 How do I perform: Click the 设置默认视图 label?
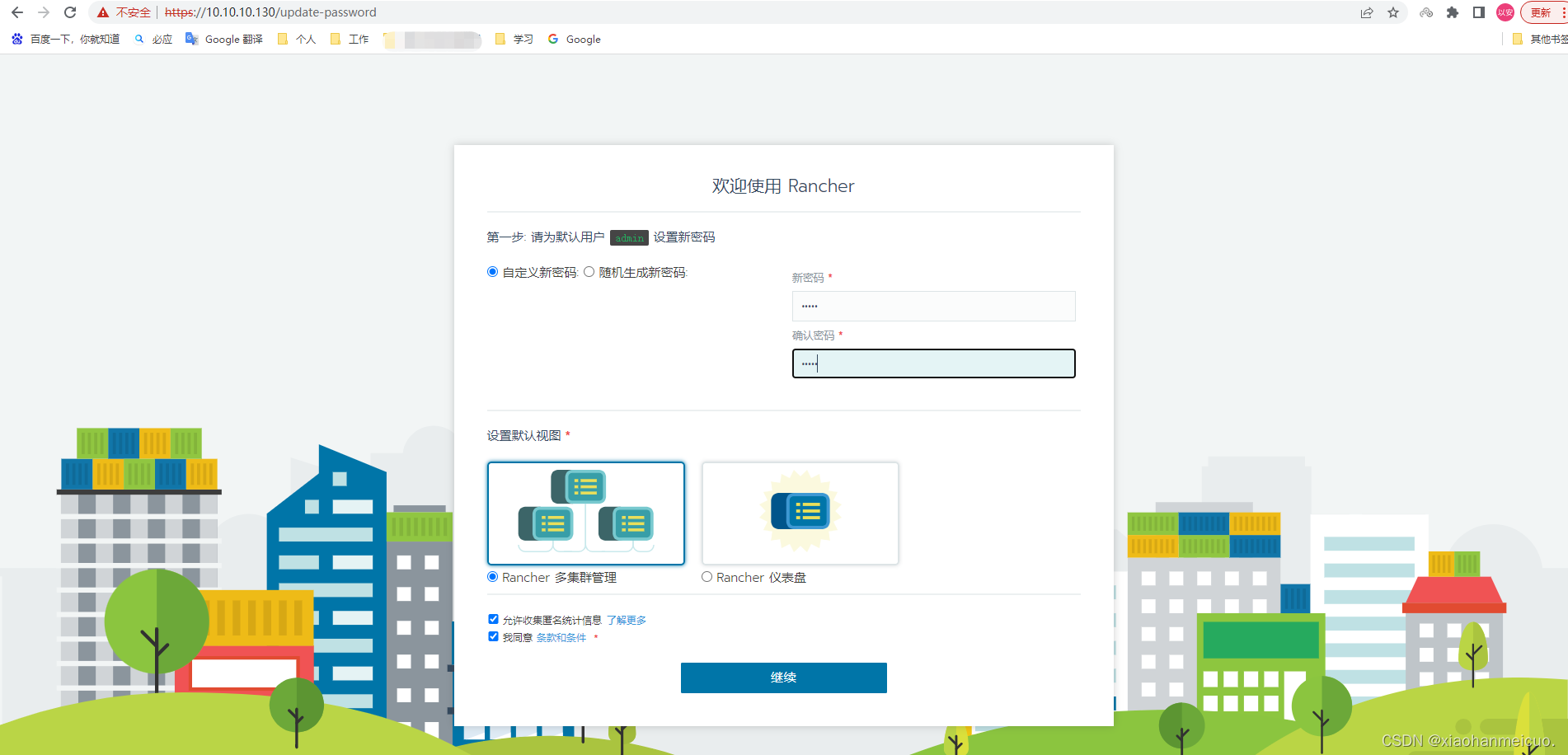coord(523,435)
